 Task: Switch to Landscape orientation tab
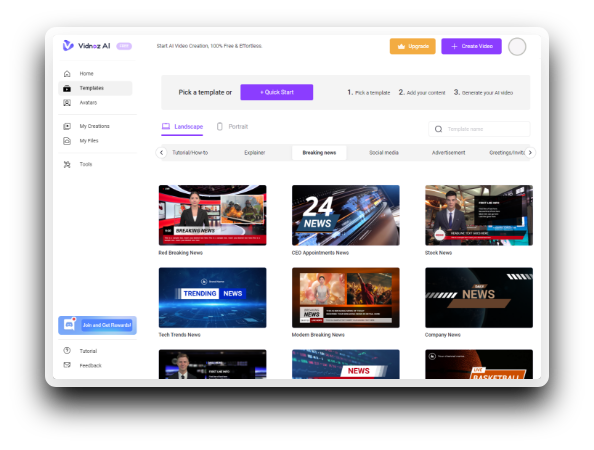[182, 127]
